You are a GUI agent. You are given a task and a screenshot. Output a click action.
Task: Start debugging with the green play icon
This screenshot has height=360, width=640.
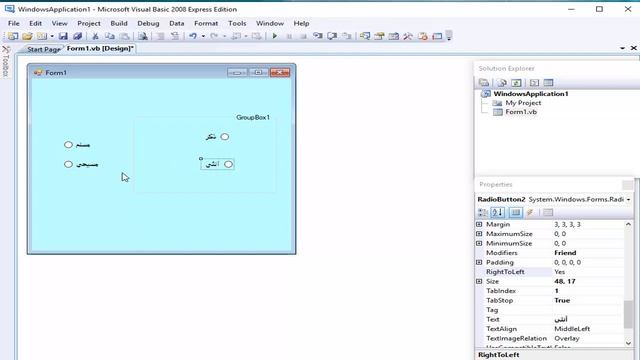coord(275,36)
